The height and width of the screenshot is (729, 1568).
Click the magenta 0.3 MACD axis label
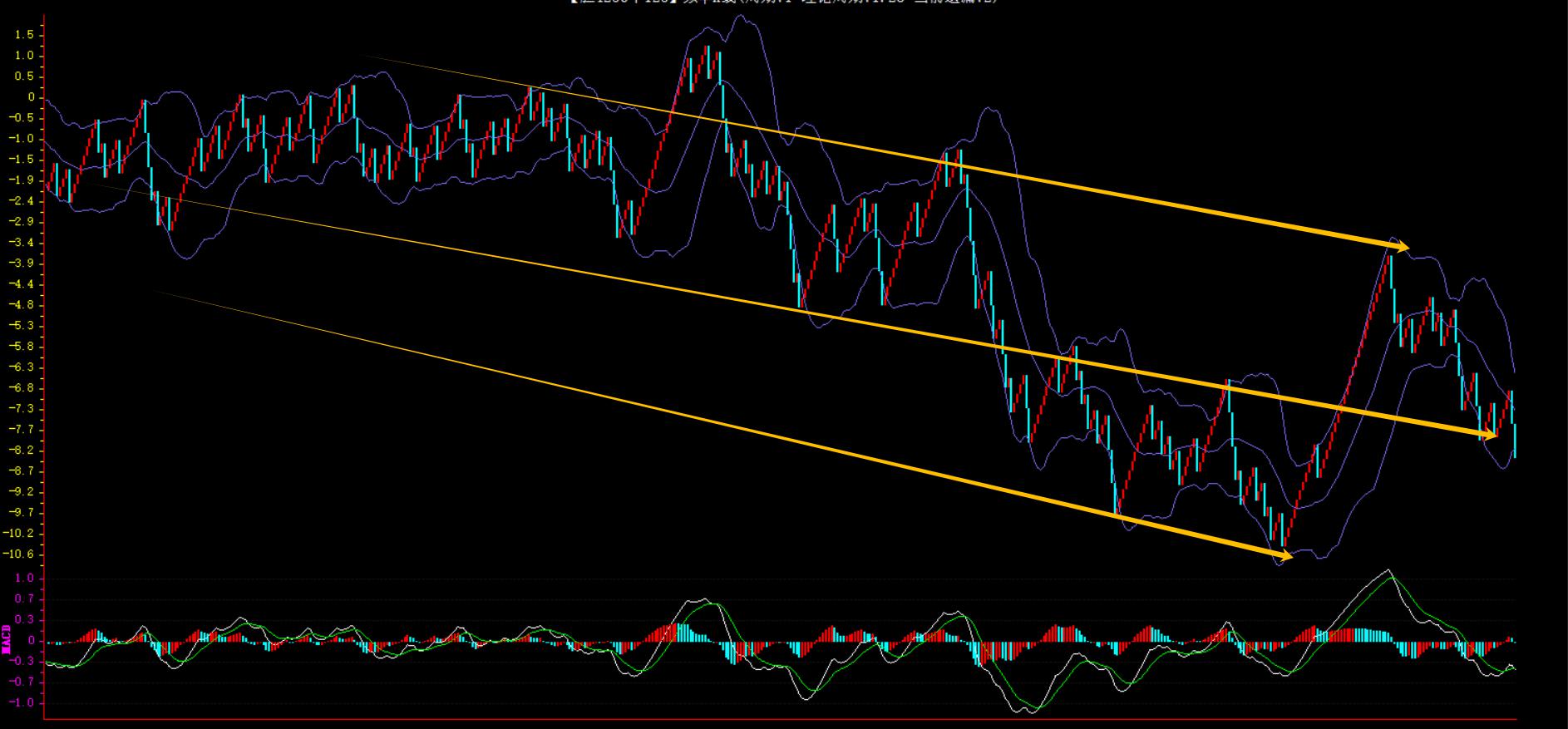(26, 620)
